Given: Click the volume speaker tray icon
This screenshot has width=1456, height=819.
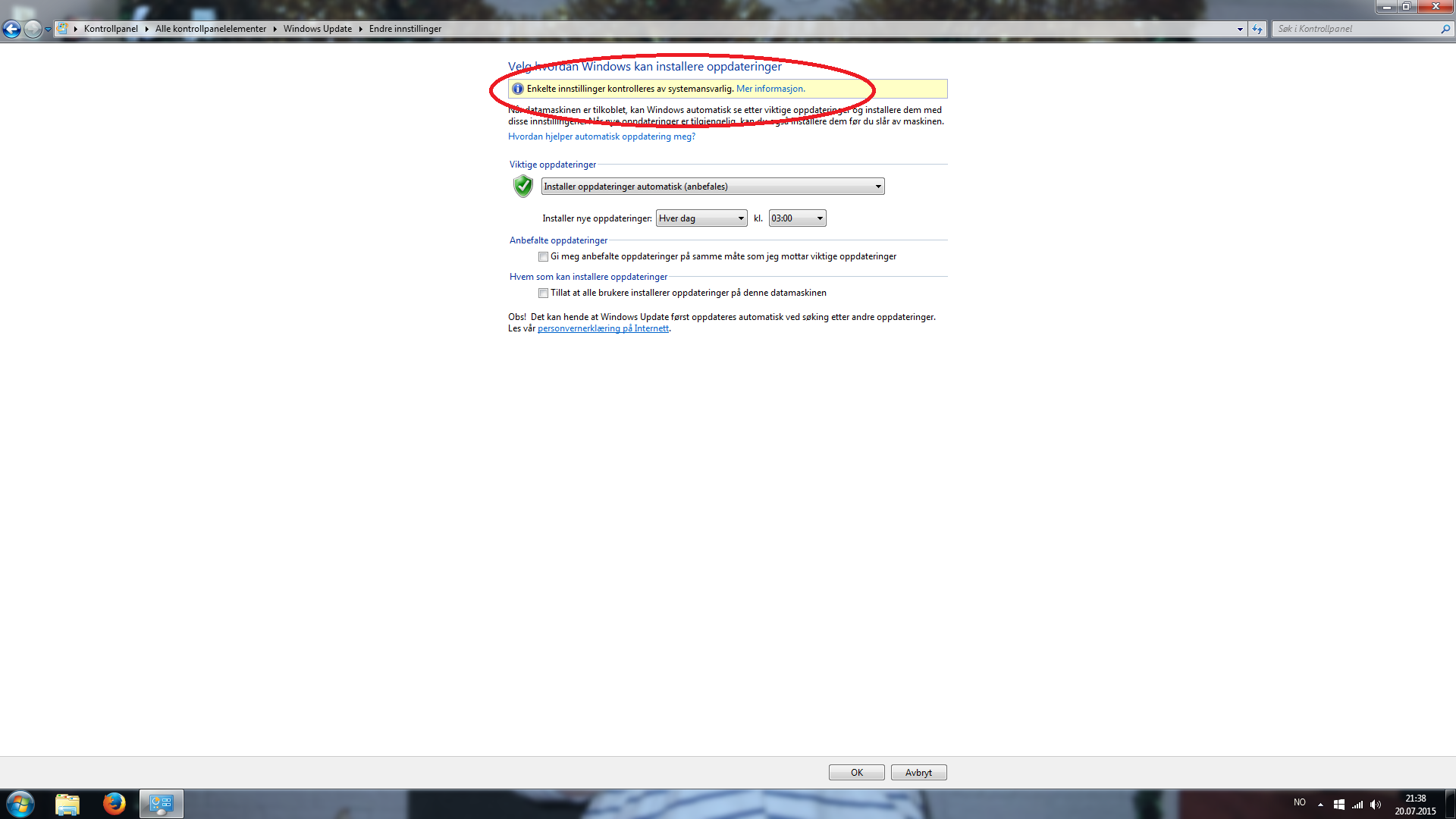Looking at the screenshot, I should tap(1376, 805).
